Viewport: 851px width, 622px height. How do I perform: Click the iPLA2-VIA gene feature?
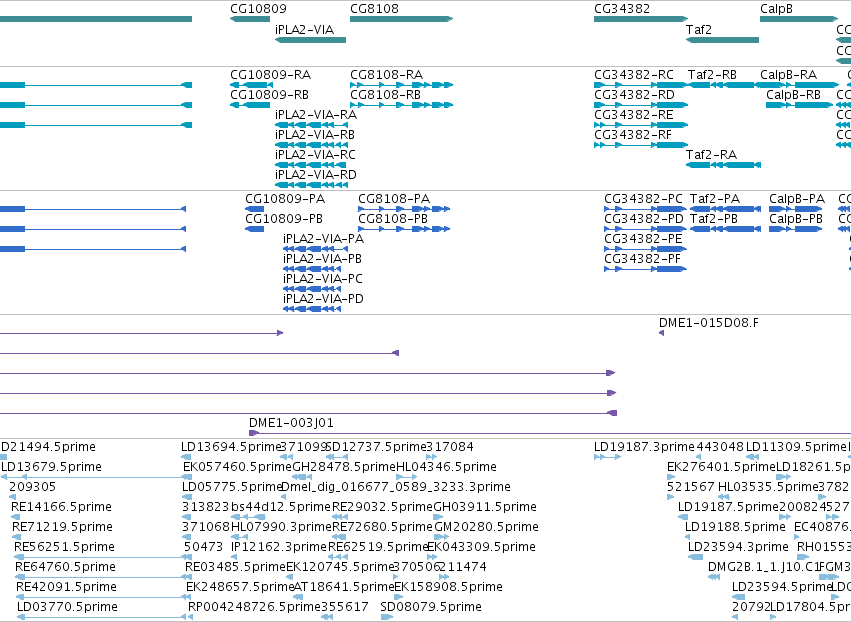[310, 40]
